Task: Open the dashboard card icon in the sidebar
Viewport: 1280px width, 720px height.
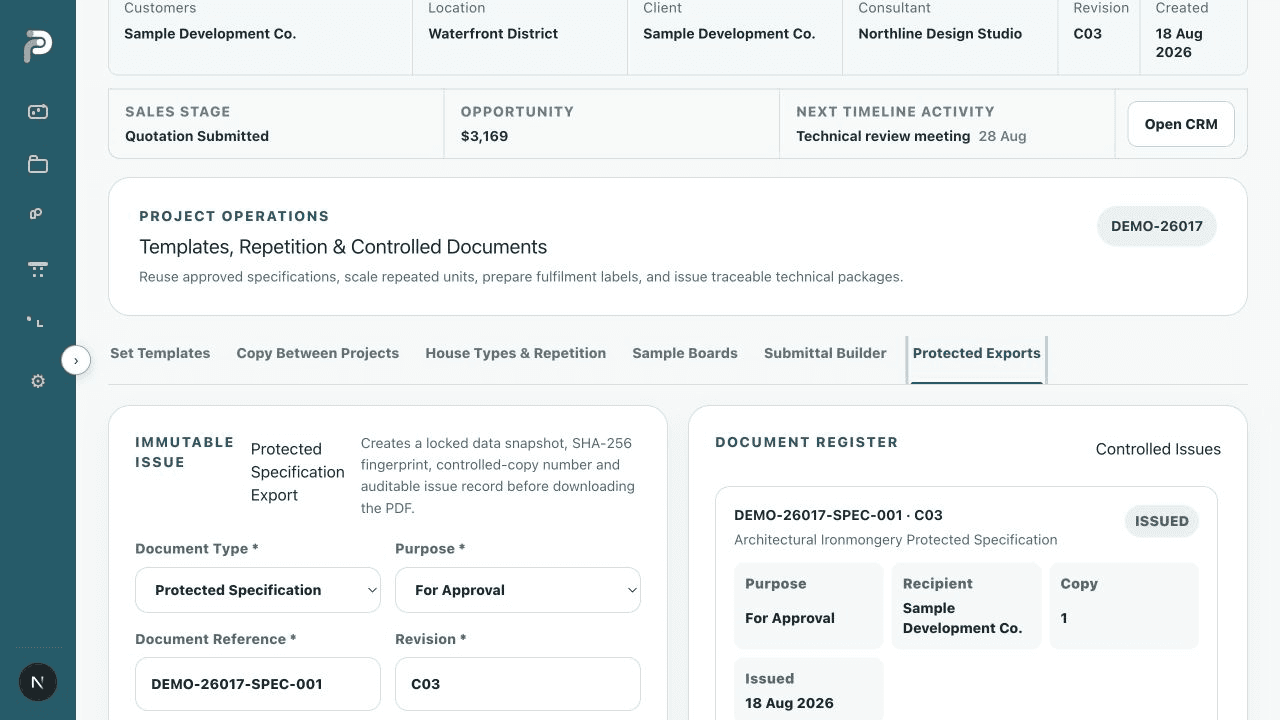Action: pyautogui.click(x=38, y=112)
